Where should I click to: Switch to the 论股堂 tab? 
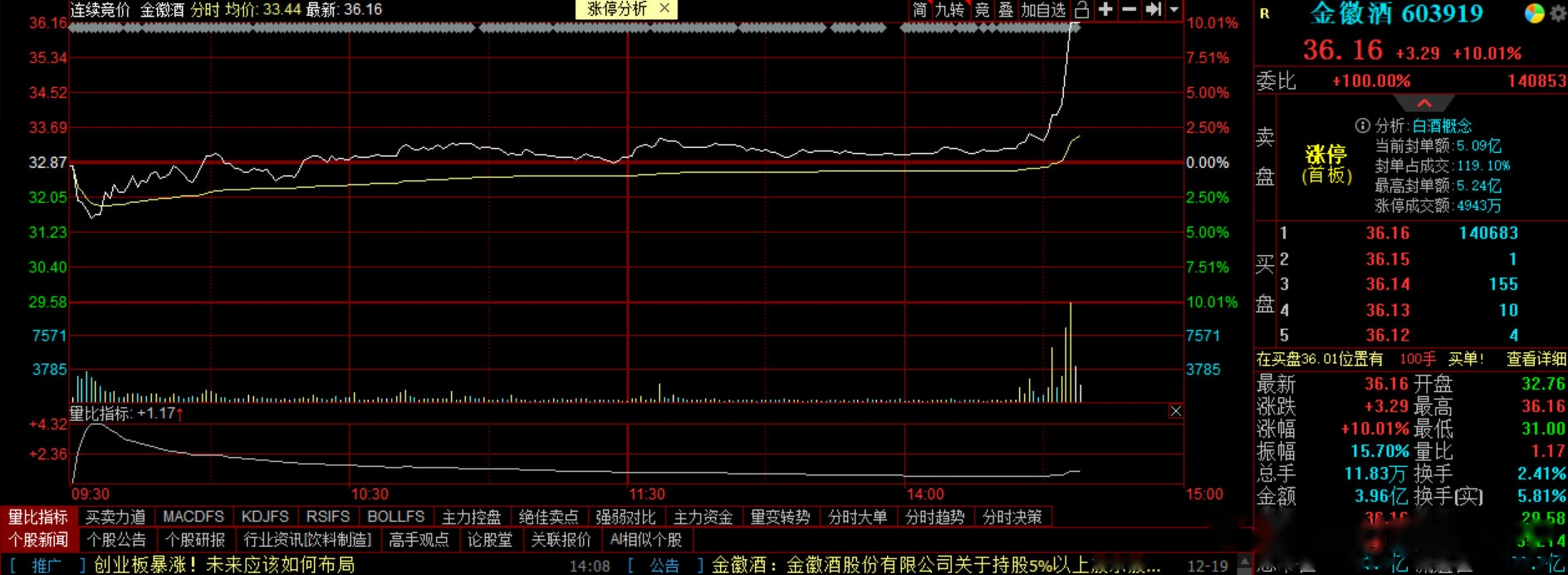point(490,540)
